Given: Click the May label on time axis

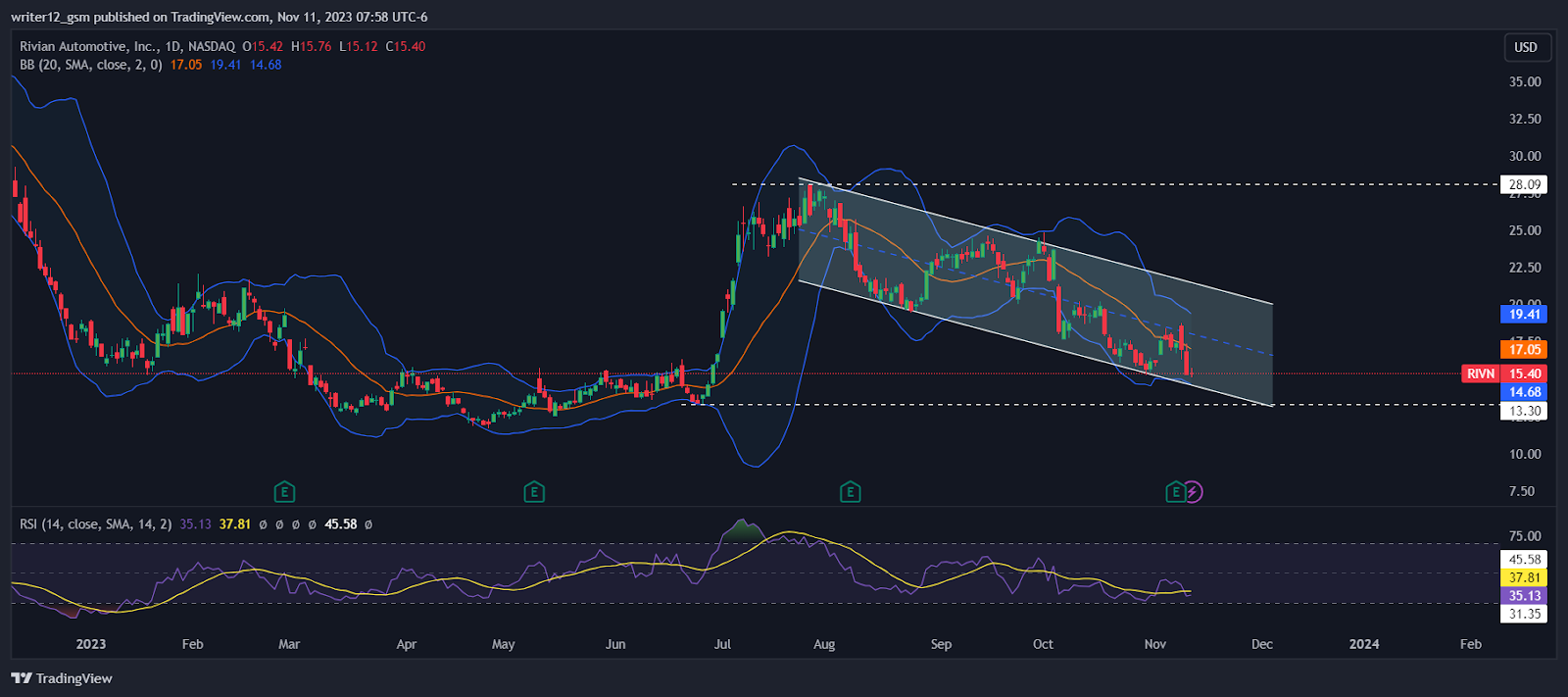Looking at the screenshot, I should pyautogui.click(x=504, y=644).
